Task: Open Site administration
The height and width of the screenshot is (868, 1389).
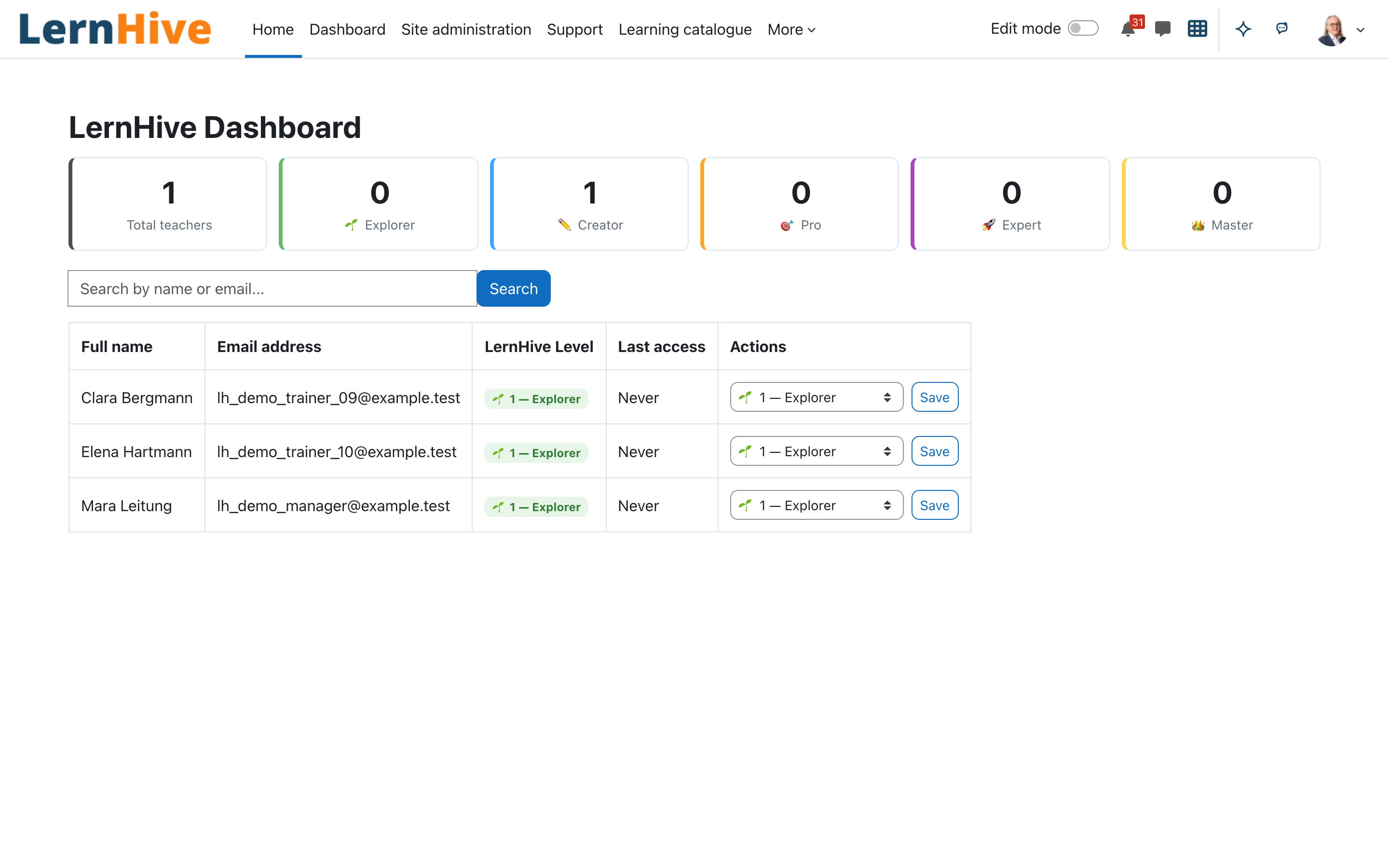Action: (x=466, y=30)
